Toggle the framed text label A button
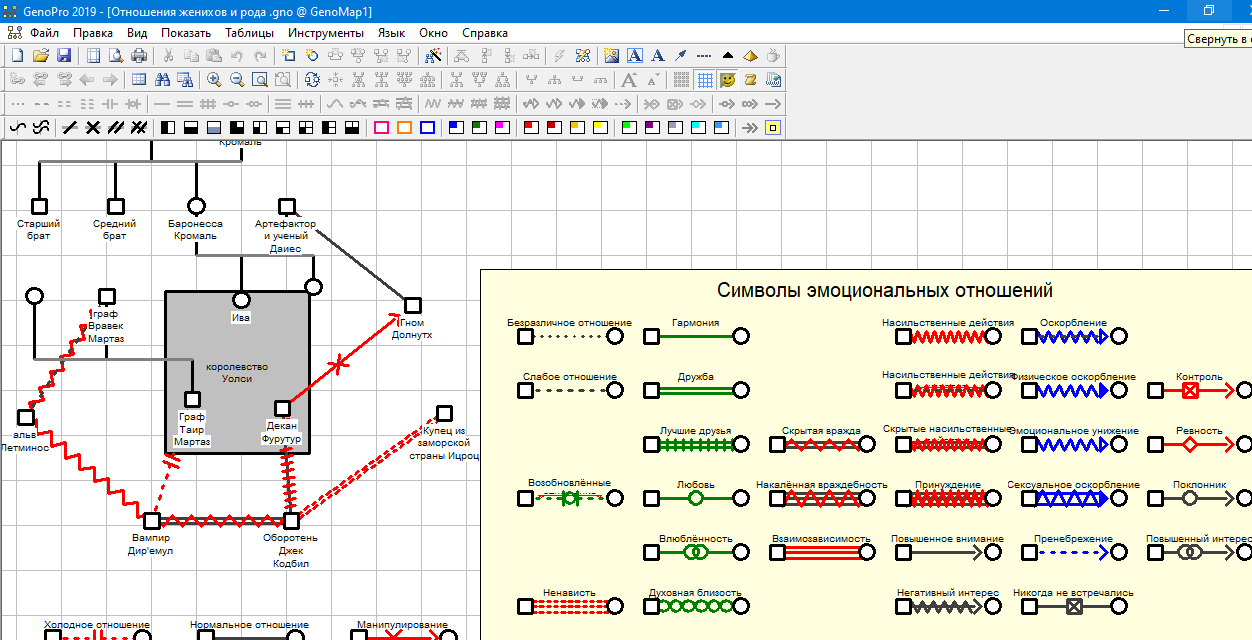The image size is (1252, 640). 634,56
